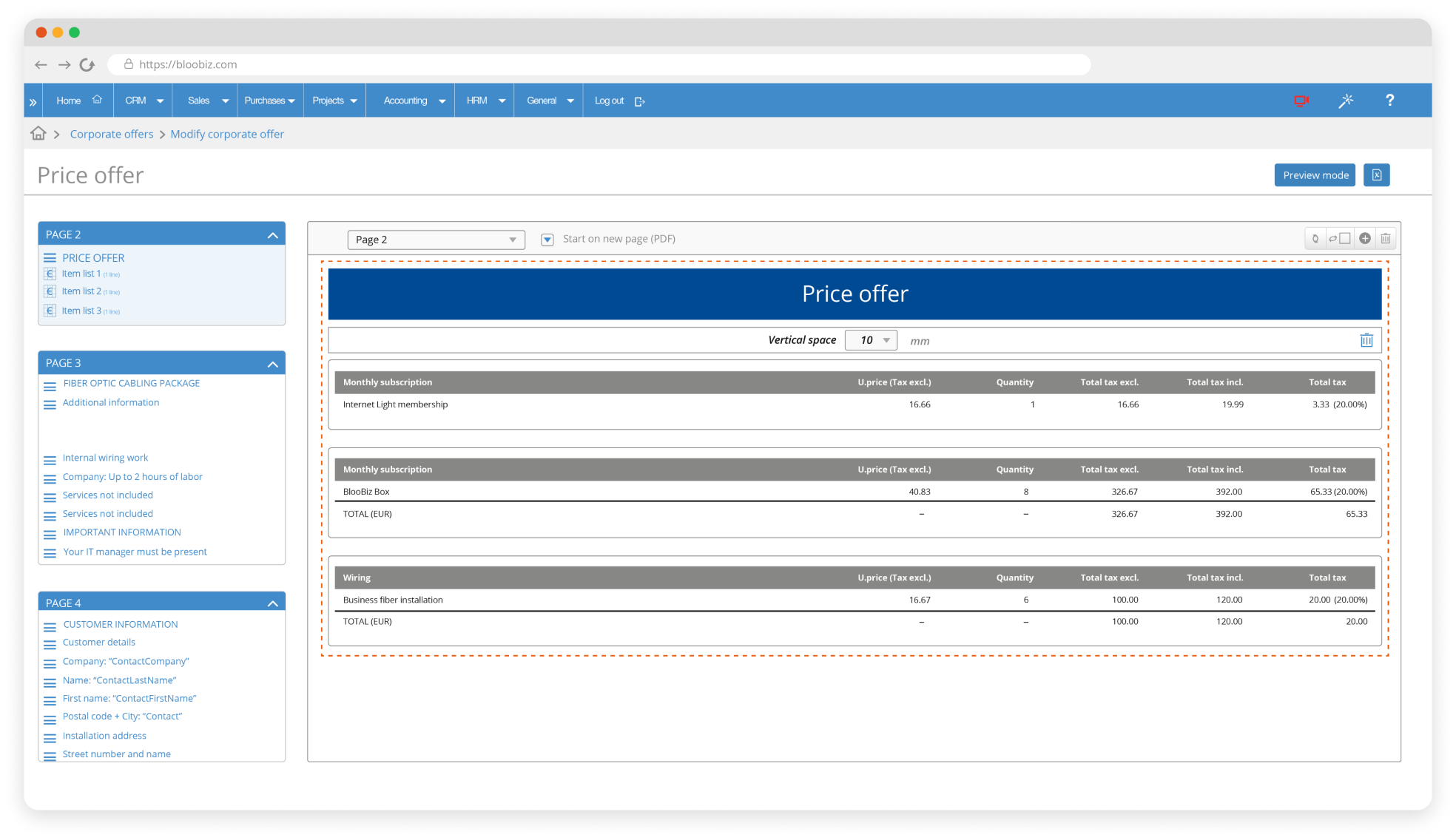Open the General menu
1456x840 pixels.
click(550, 101)
